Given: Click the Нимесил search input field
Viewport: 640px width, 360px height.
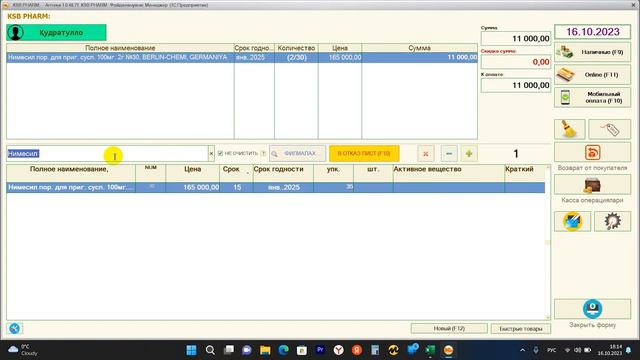Looking at the screenshot, I should (107, 154).
